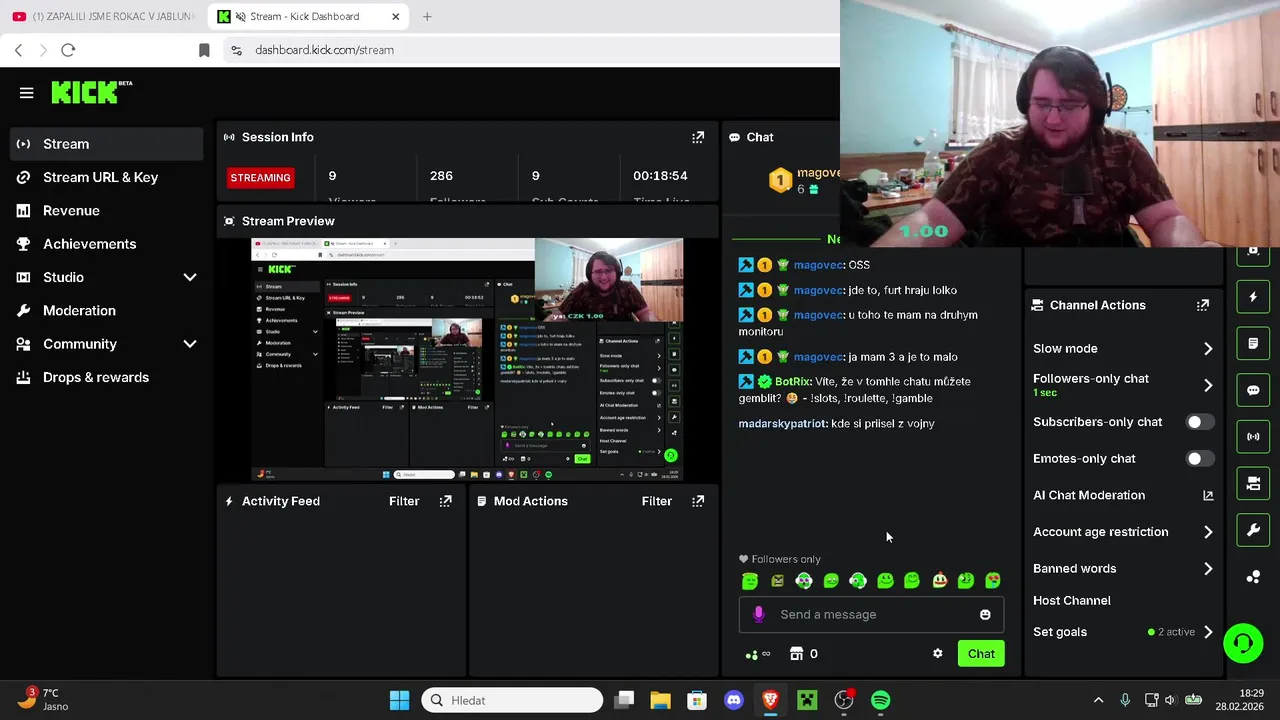Insert the Santa-hat emote
This screenshot has width=1280, height=720.
939,580
